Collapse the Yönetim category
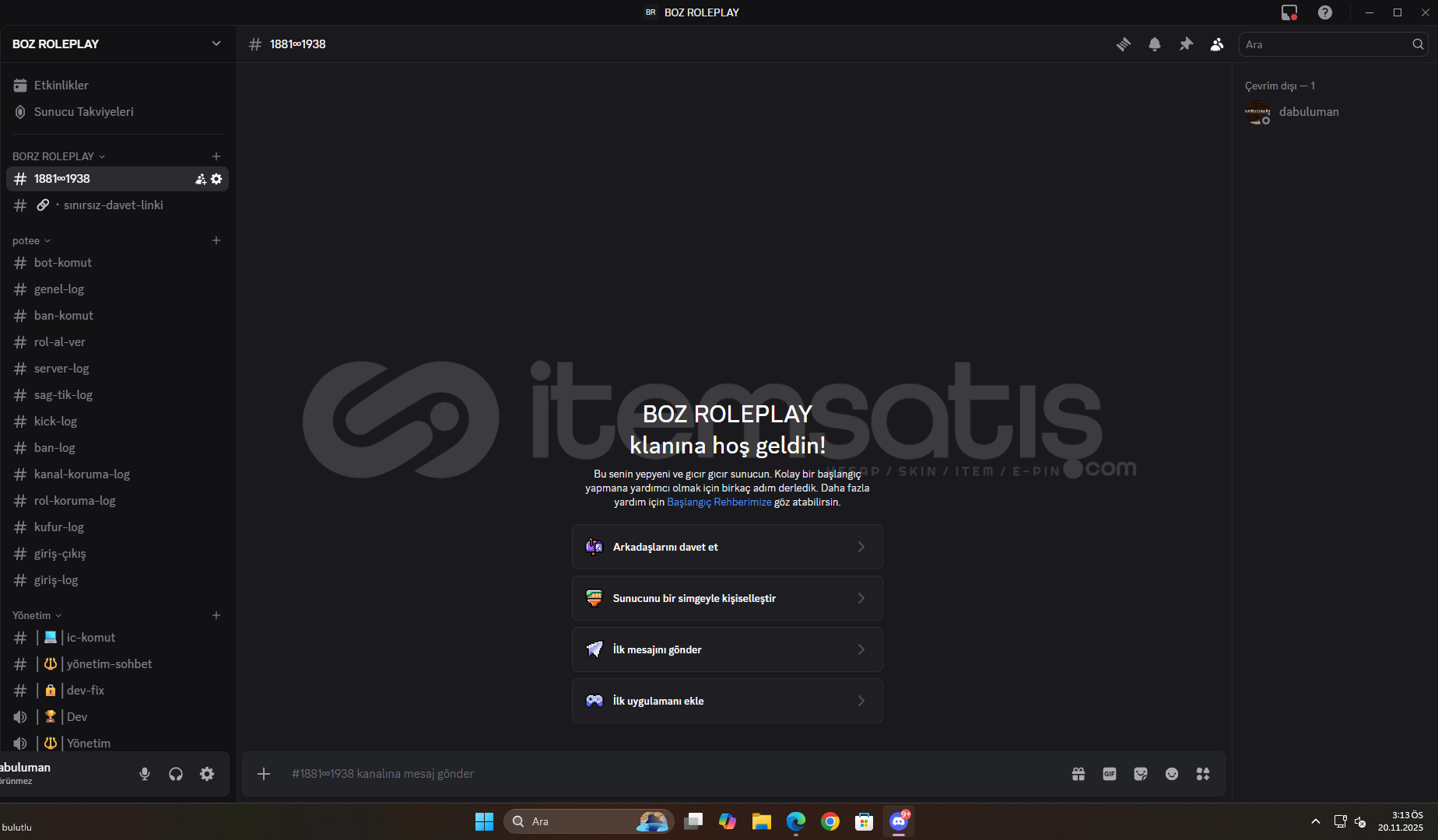Image resolution: width=1438 pixels, height=840 pixels. tap(37, 615)
